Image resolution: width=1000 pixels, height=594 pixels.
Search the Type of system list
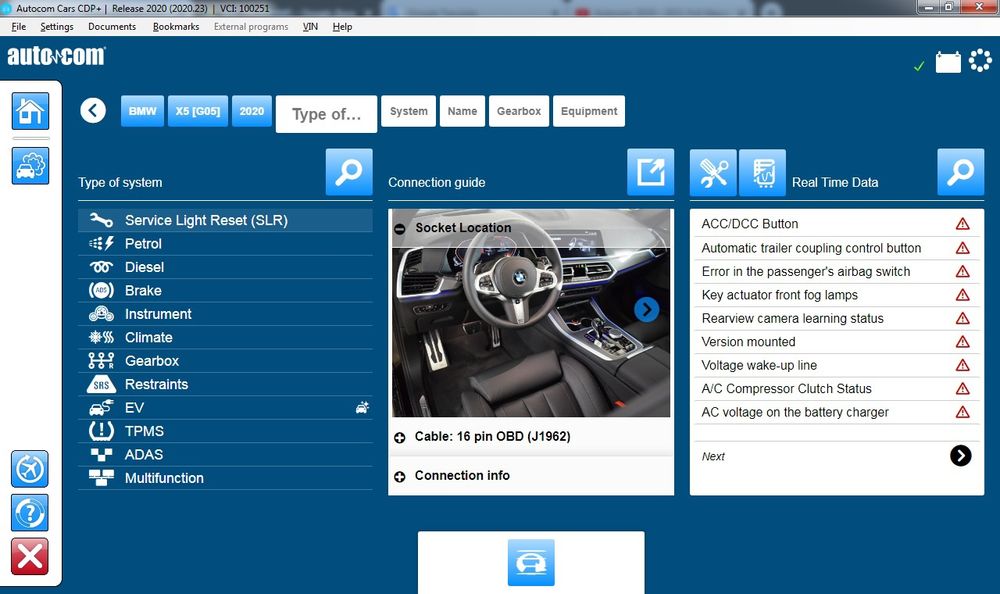pyautogui.click(x=349, y=172)
